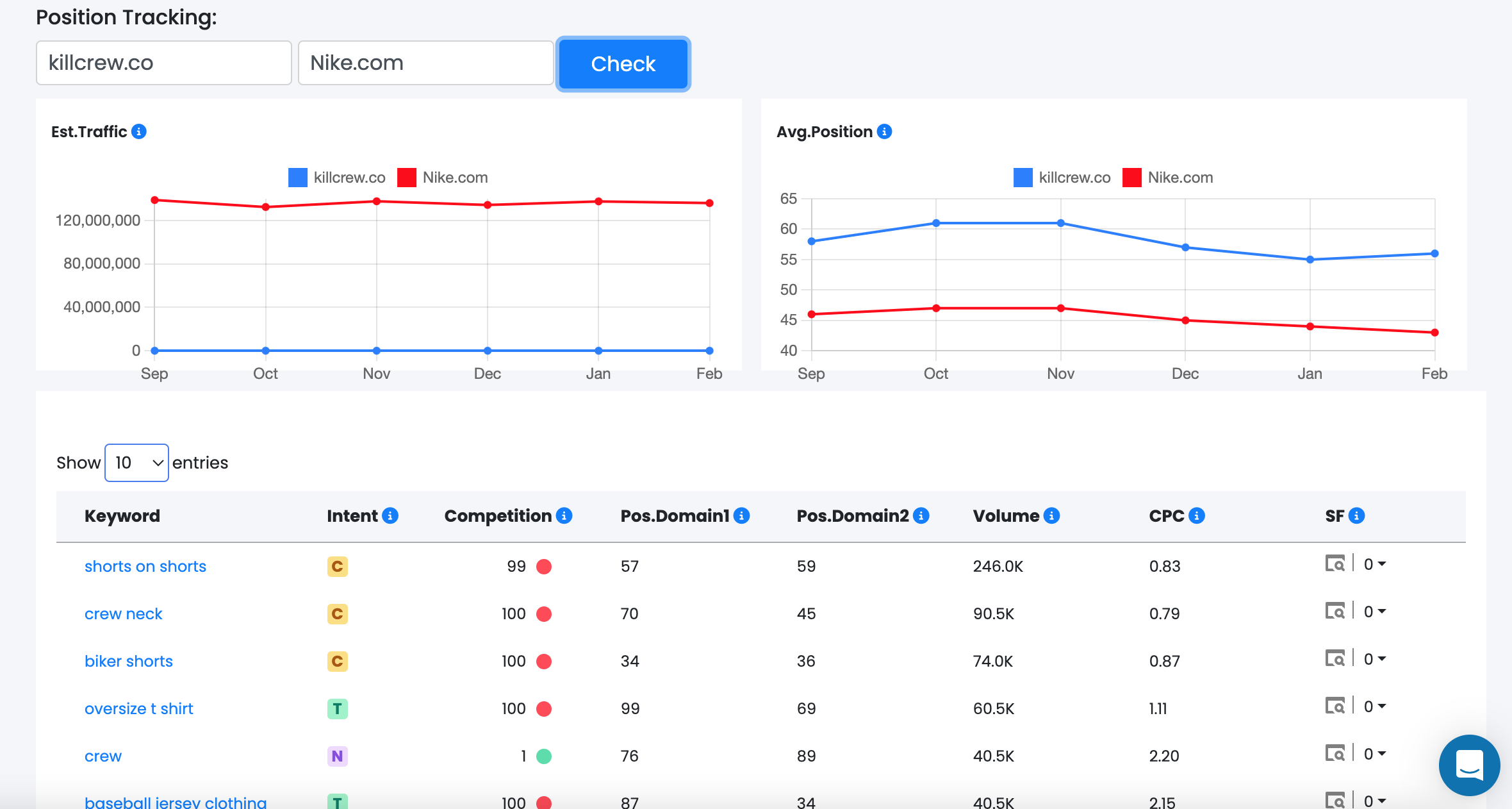This screenshot has width=1512, height=809.
Task: Sort table by Pos.Domain1 column header
Action: [x=675, y=516]
